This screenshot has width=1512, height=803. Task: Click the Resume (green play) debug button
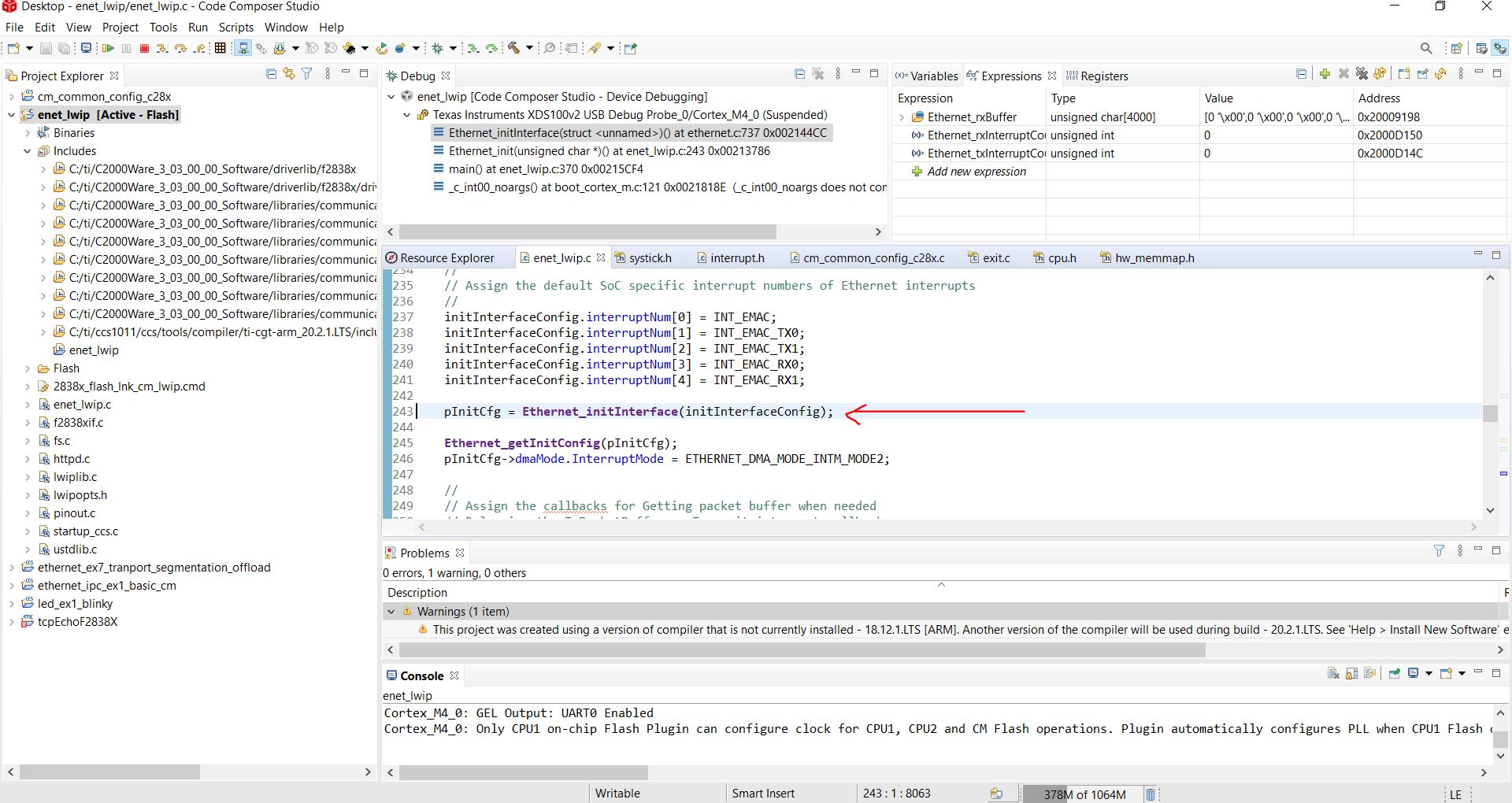click(x=108, y=49)
